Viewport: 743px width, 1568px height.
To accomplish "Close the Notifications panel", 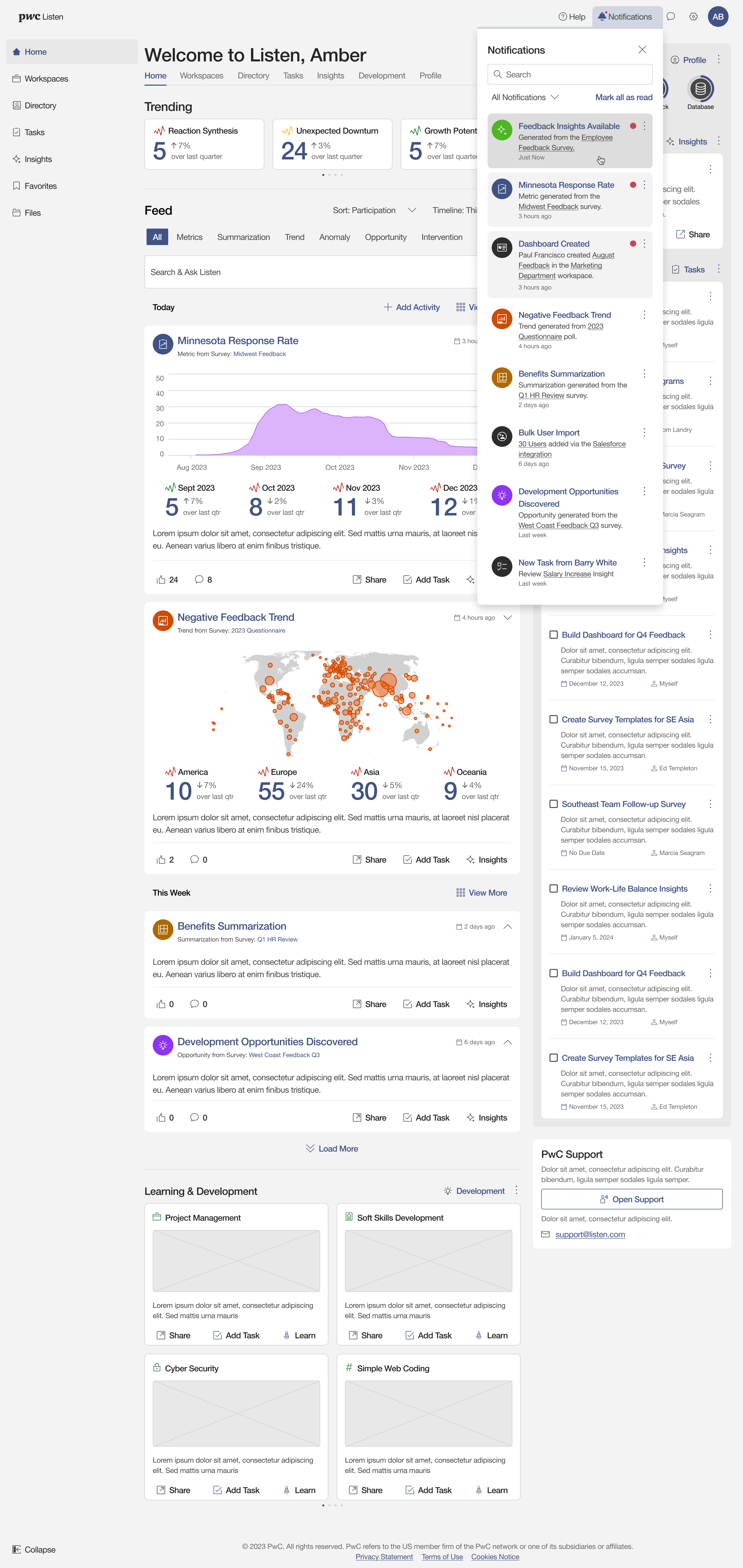I will pyautogui.click(x=642, y=50).
